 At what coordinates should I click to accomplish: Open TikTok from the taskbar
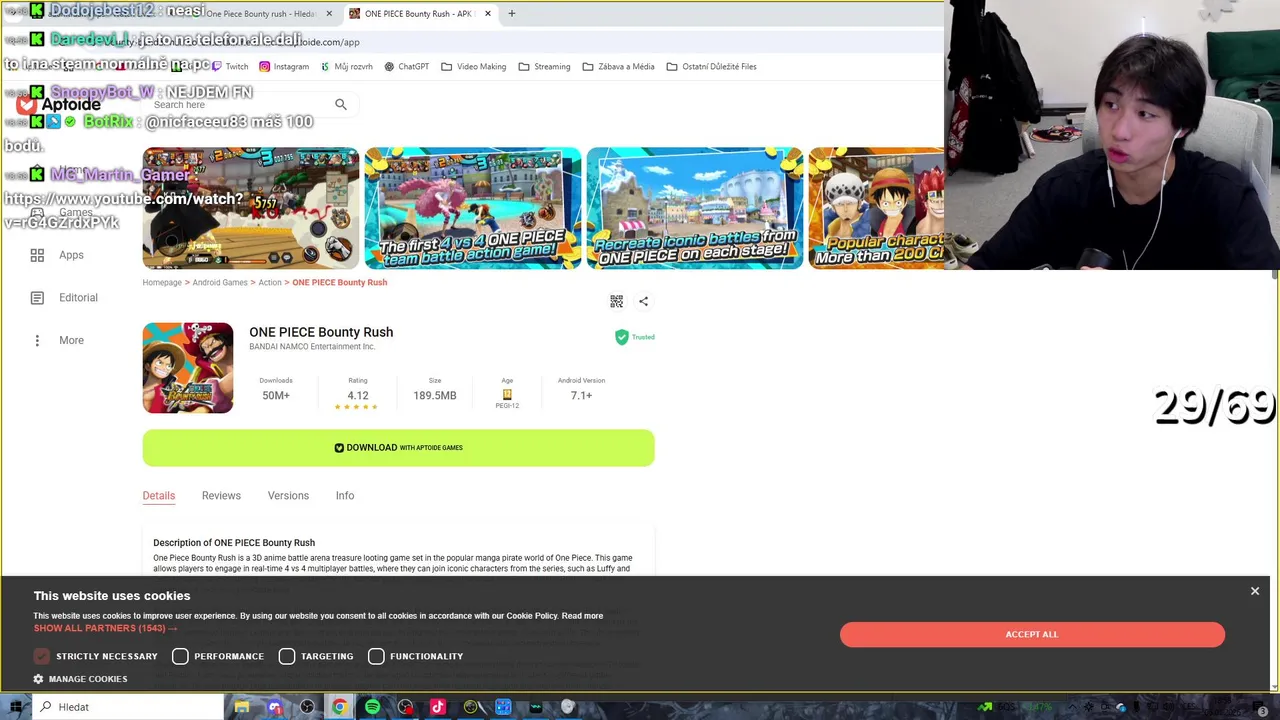pos(437,707)
